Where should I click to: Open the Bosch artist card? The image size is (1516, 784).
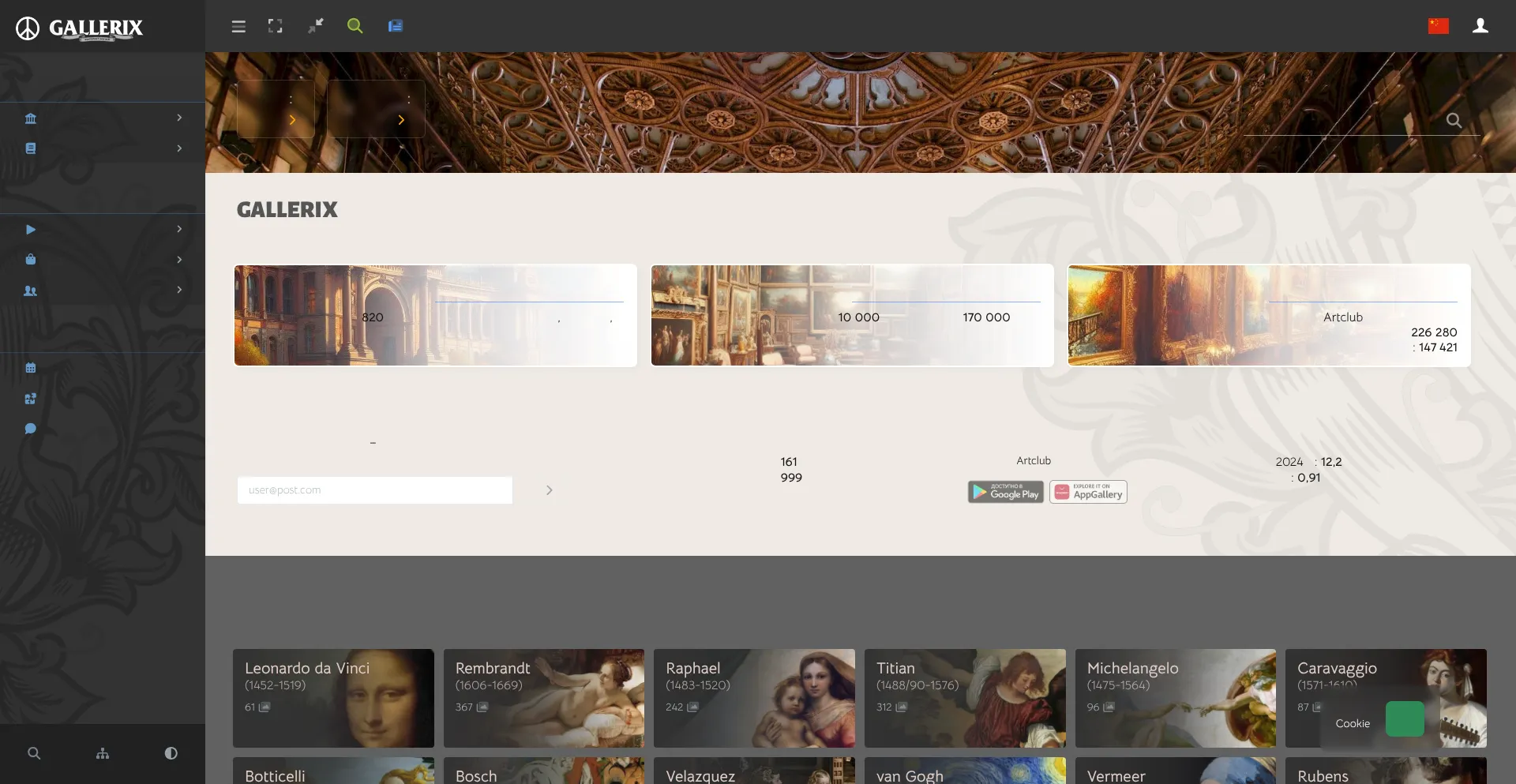click(544, 771)
